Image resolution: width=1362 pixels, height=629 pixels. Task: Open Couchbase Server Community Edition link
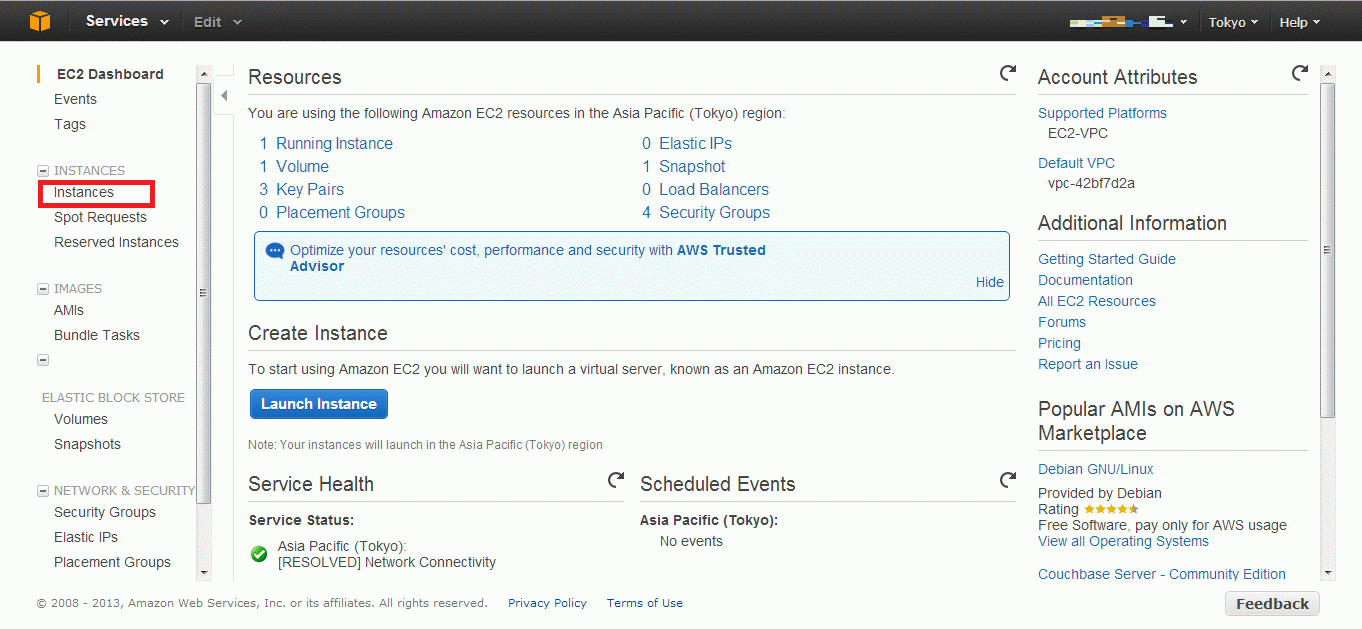[x=1162, y=574]
